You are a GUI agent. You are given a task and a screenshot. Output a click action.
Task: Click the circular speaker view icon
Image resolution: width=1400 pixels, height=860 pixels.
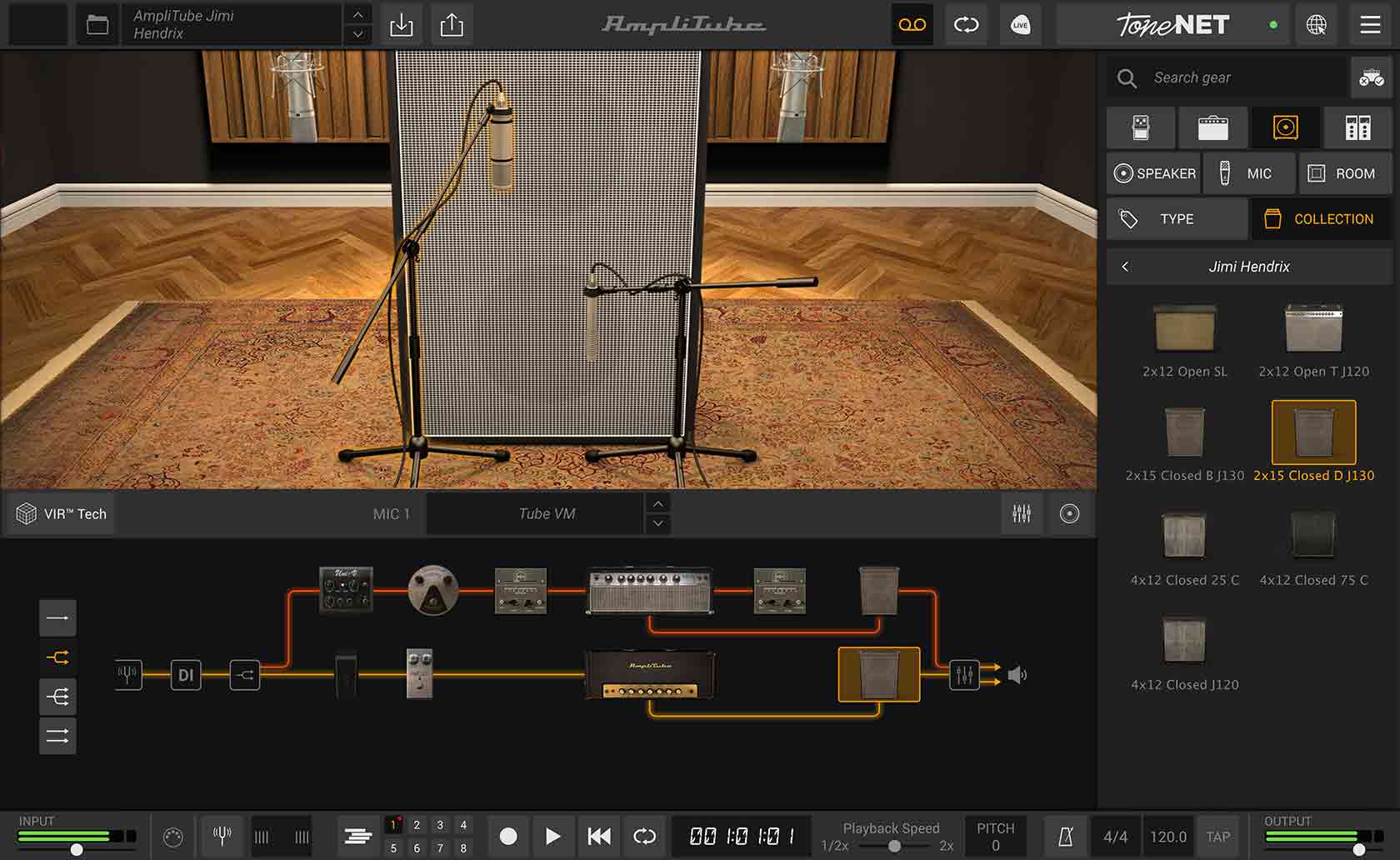1069,513
